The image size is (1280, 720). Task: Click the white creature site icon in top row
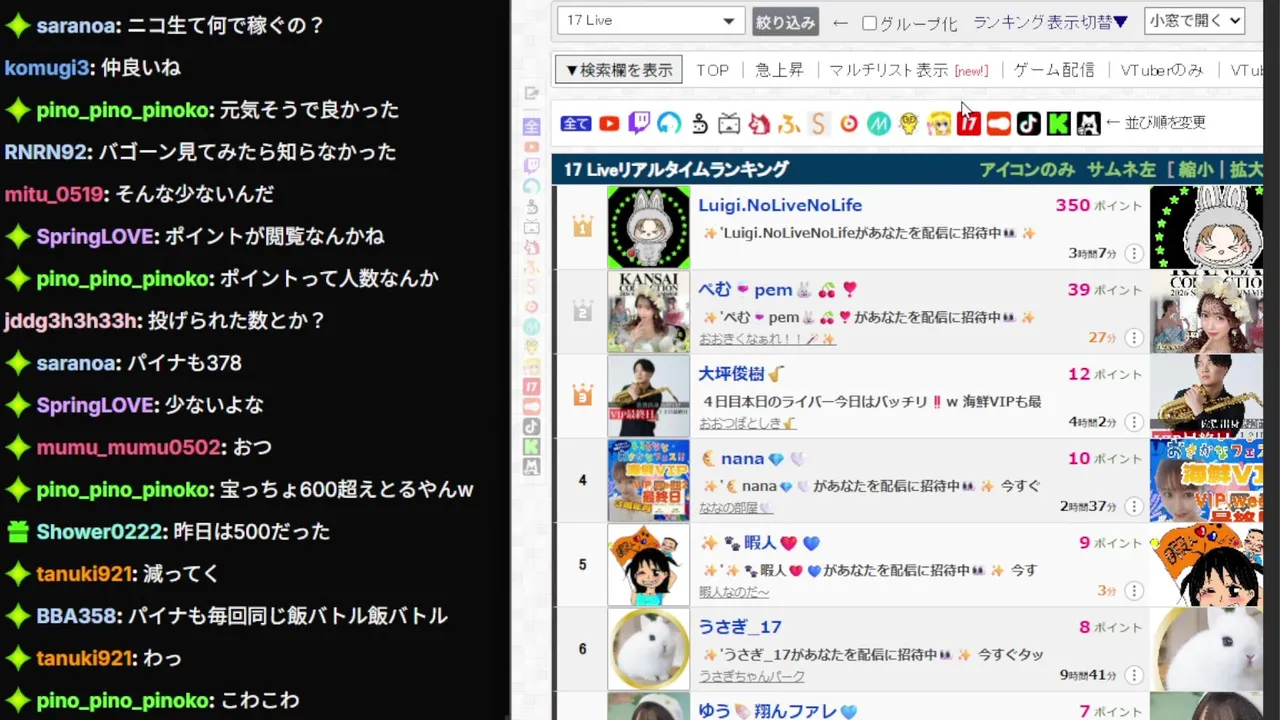click(x=1088, y=123)
